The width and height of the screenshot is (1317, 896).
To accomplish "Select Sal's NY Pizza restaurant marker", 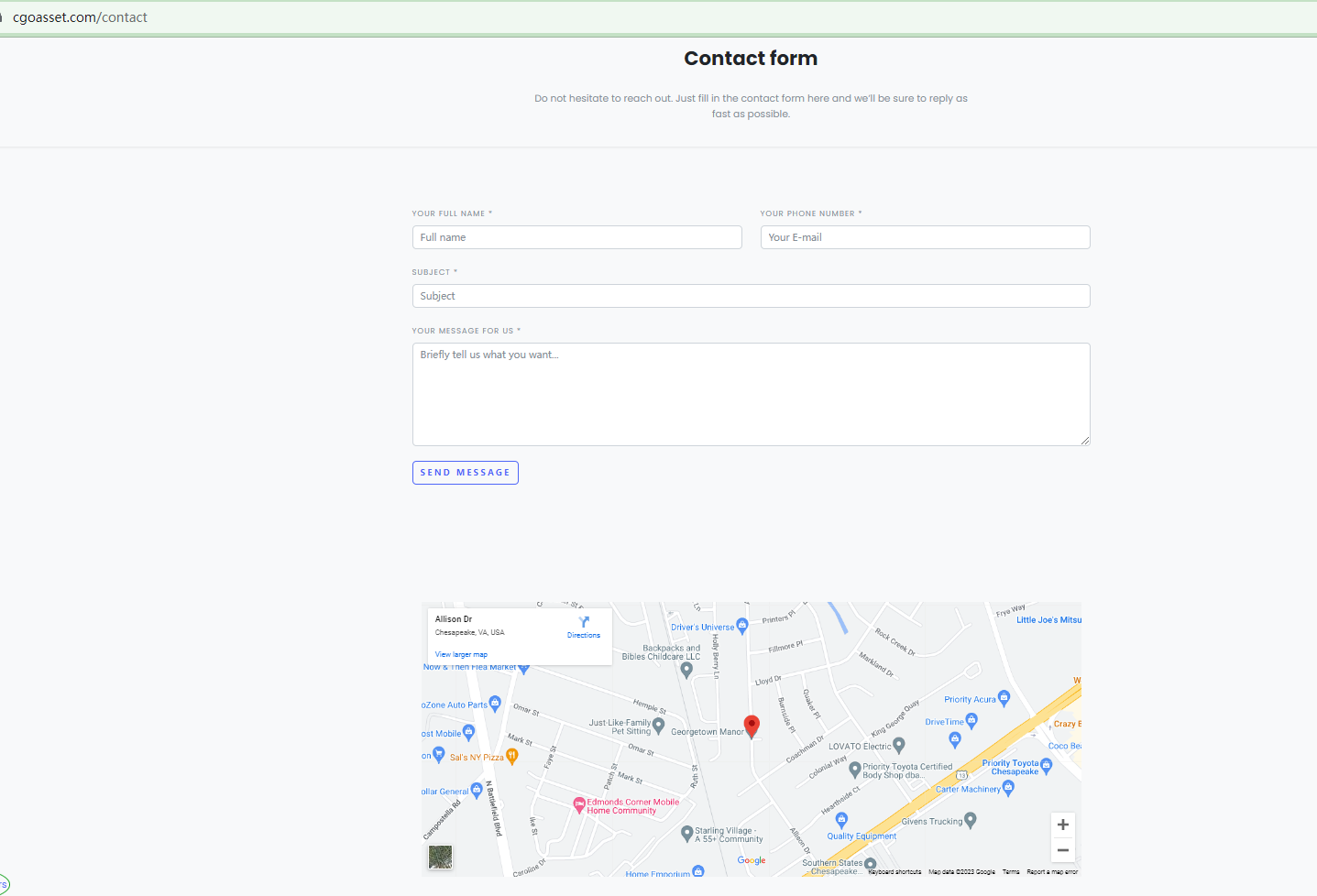I will click(512, 756).
